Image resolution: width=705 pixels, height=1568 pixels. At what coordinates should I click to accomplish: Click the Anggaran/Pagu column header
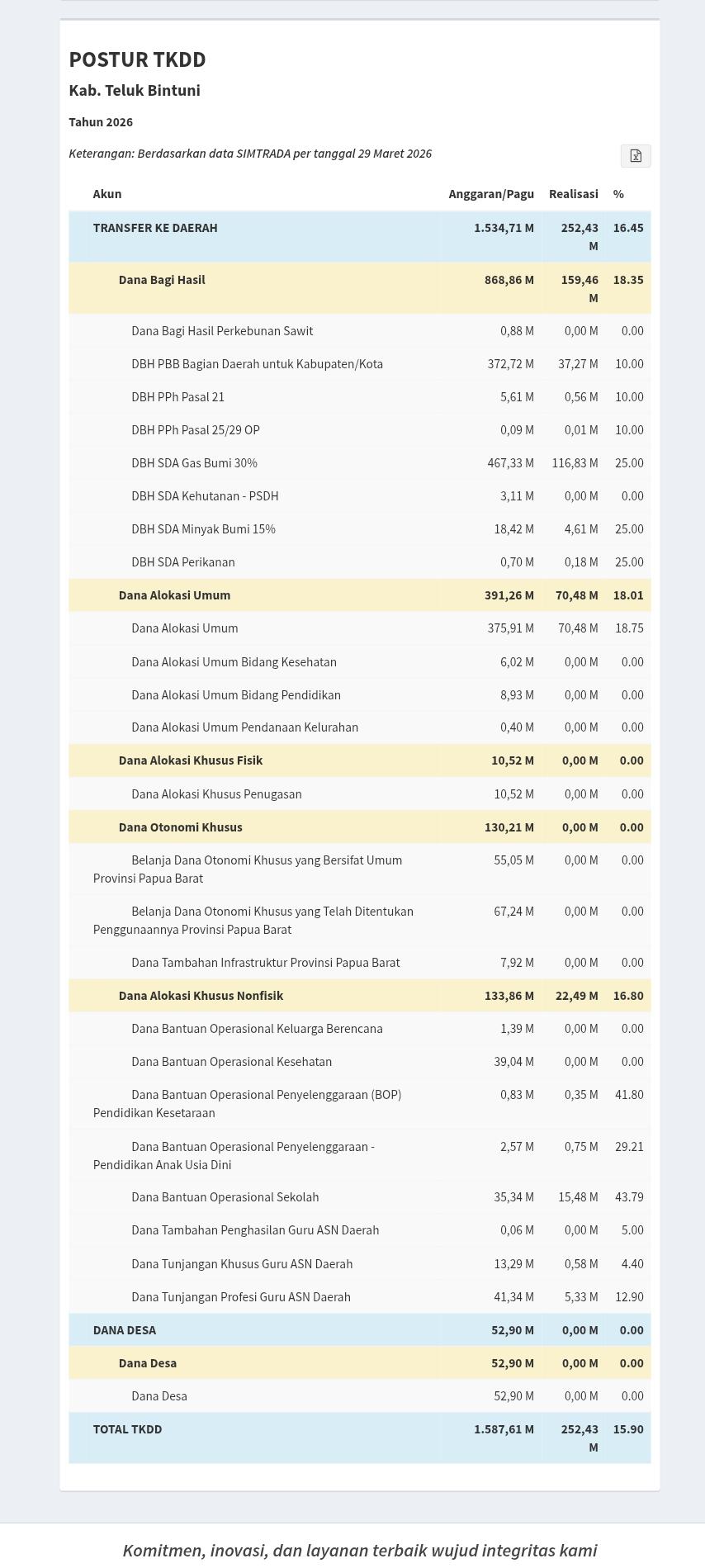[x=491, y=194]
